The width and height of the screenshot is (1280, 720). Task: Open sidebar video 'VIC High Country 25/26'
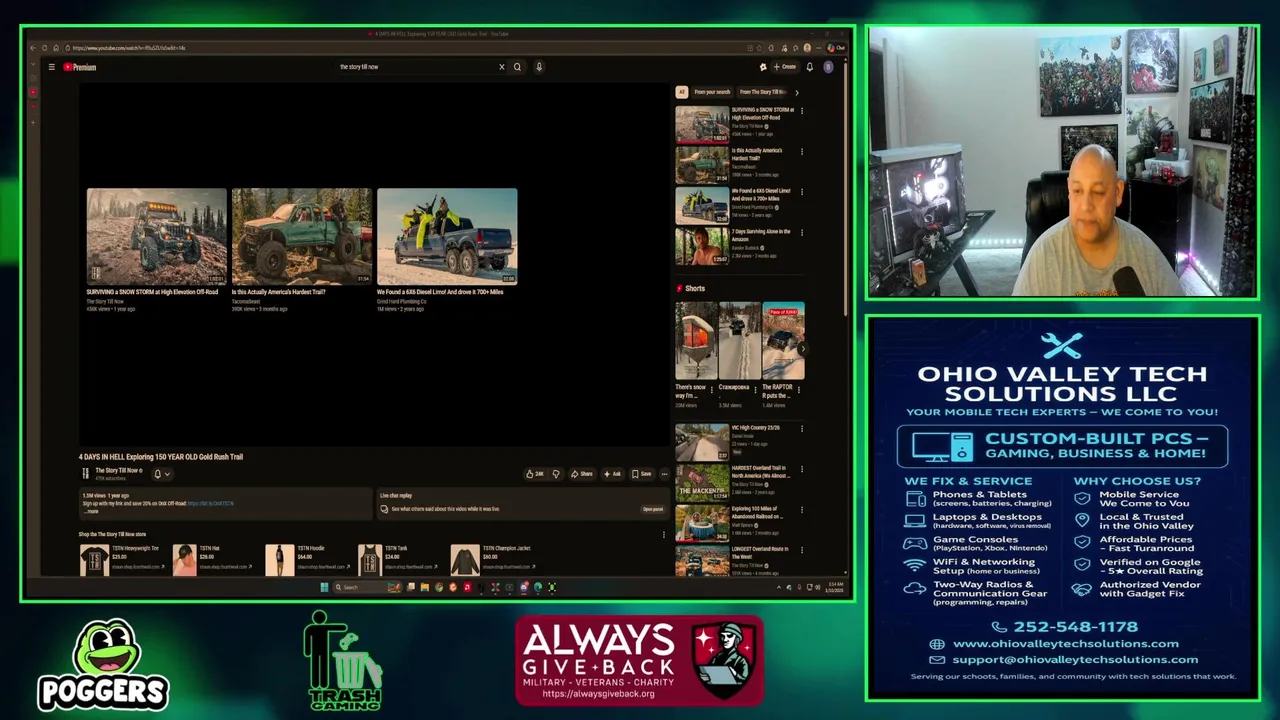pyautogui.click(x=702, y=442)
